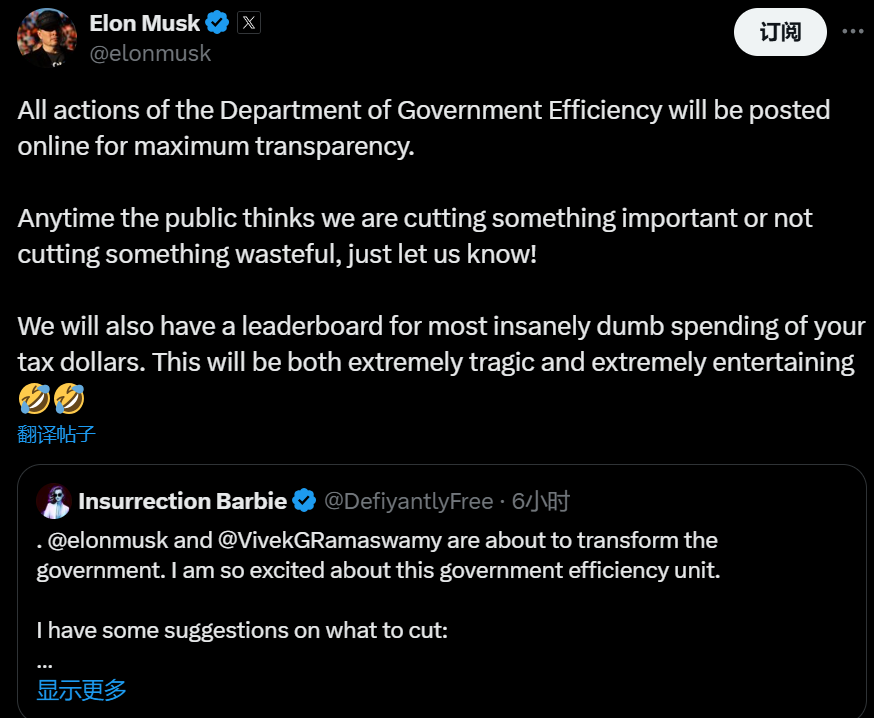Expand quoted post with 显示更多
874x718 pixels.
click(x=81, y=690)
